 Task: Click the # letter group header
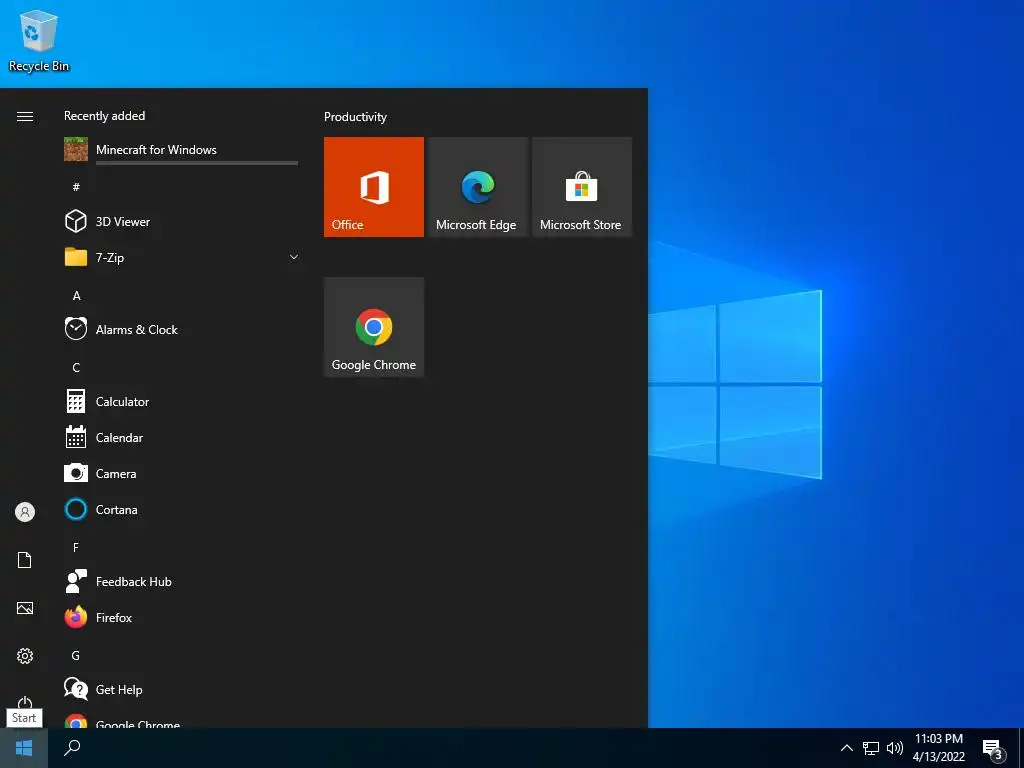pos(76,187)
